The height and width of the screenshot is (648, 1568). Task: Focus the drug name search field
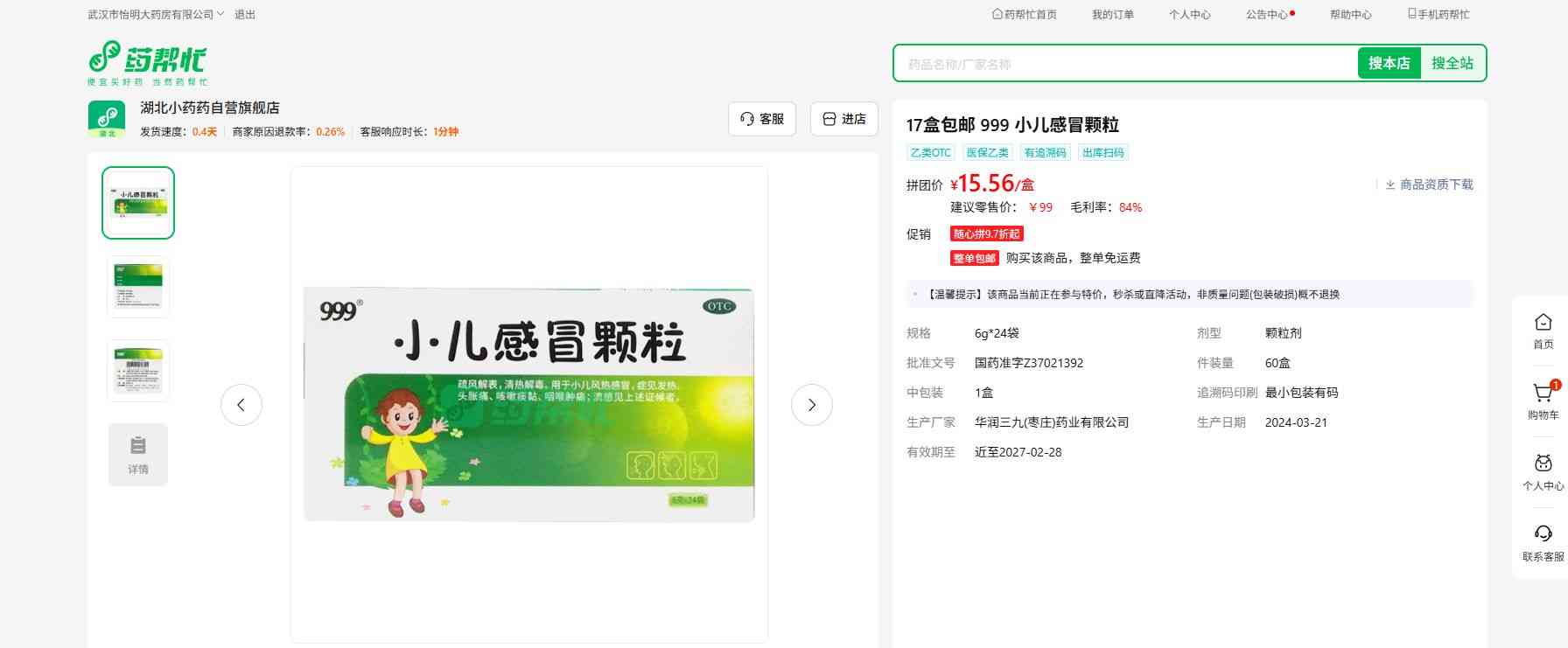[x=1124, y=64]
